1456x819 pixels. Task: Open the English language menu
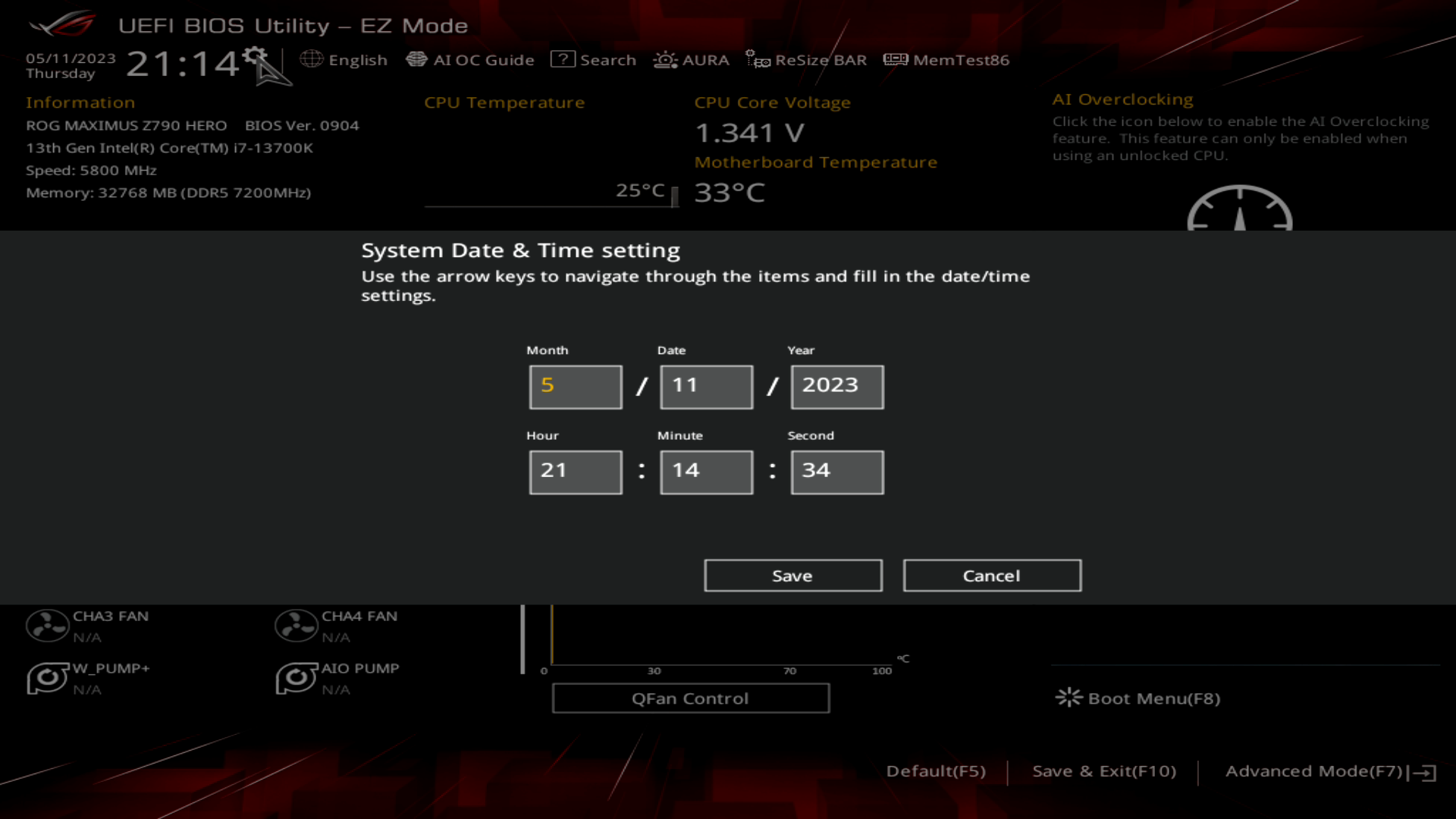pos(357,60)
